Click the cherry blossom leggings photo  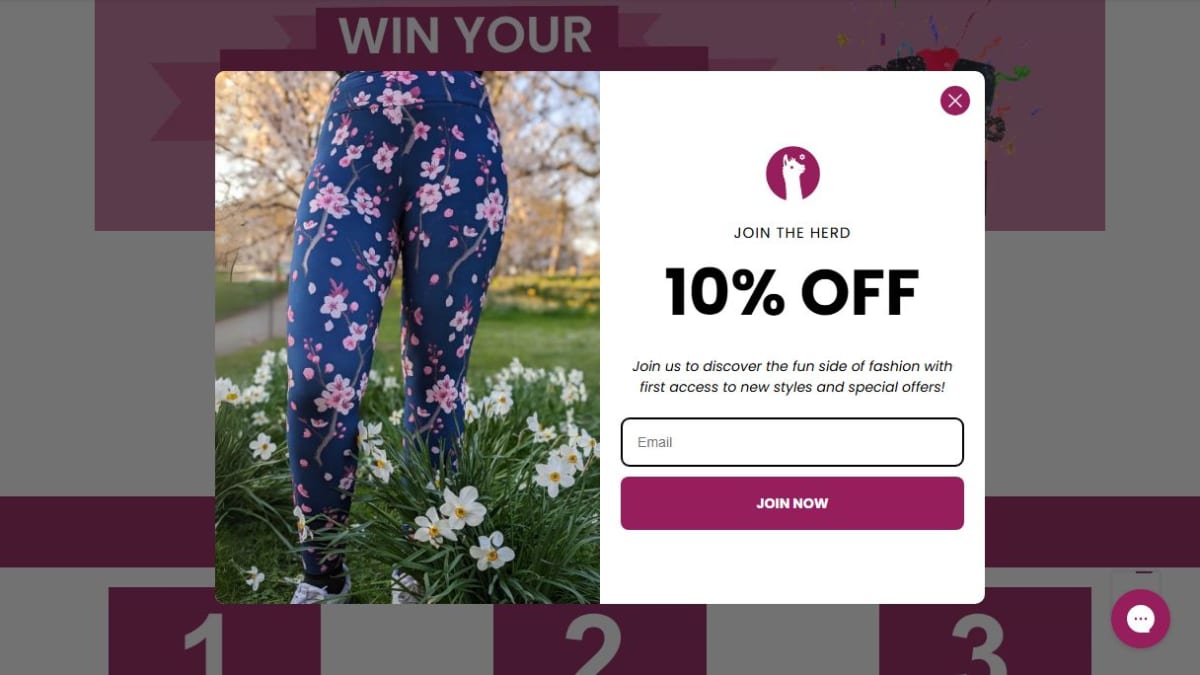point(407,337)
